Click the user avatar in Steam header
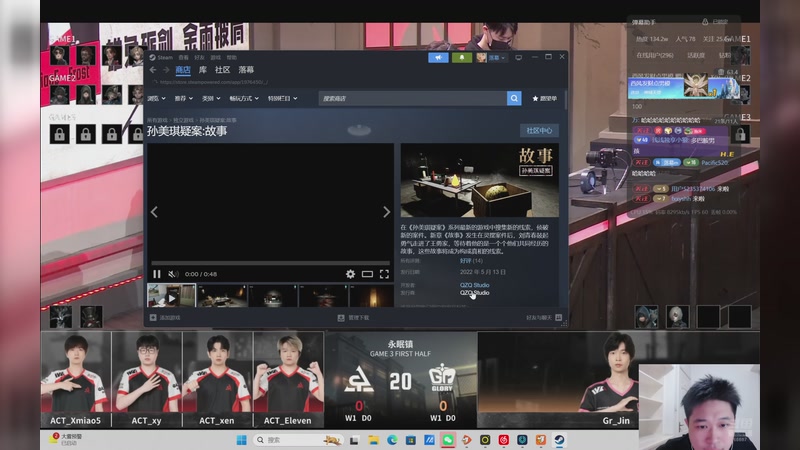Screen dimensions: 800x450 coord(481,58)
